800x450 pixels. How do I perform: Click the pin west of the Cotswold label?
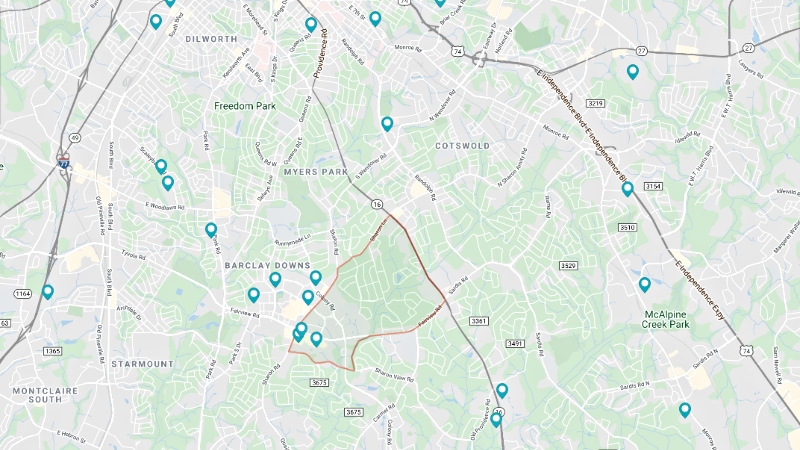point(387,123)
